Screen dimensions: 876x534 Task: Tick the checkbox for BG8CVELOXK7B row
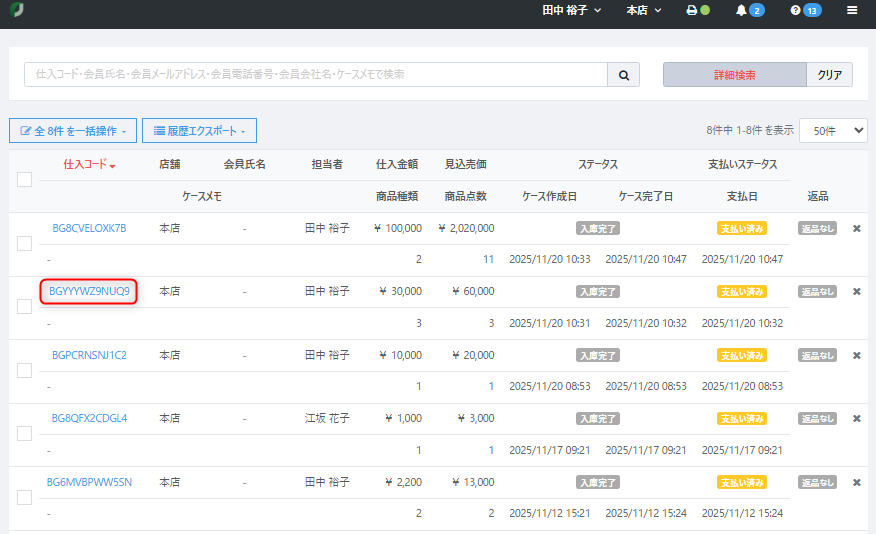click(25, 243)
